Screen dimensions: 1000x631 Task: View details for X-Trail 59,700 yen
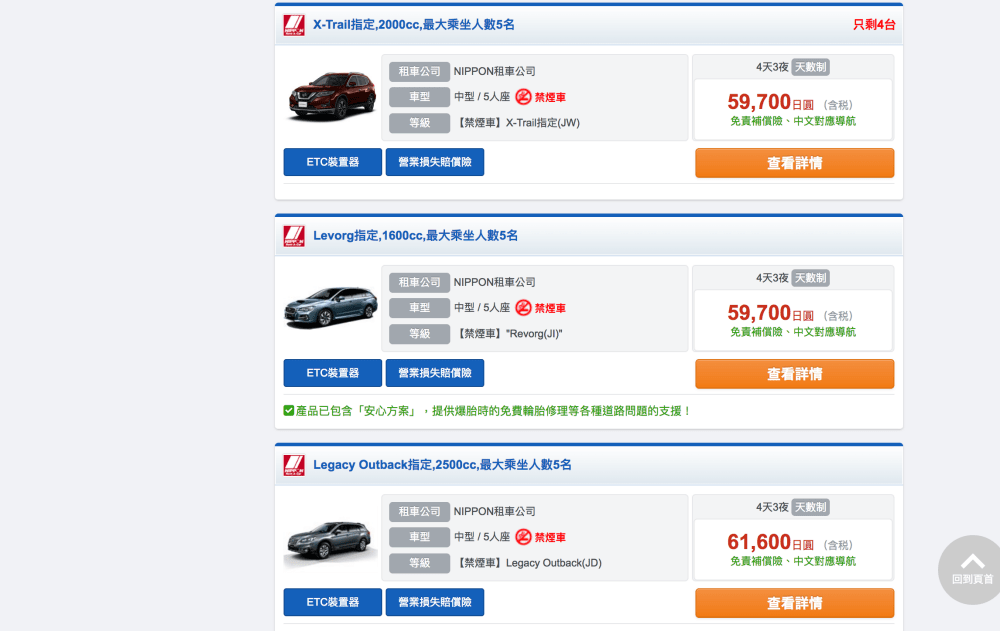pos(794,163)
